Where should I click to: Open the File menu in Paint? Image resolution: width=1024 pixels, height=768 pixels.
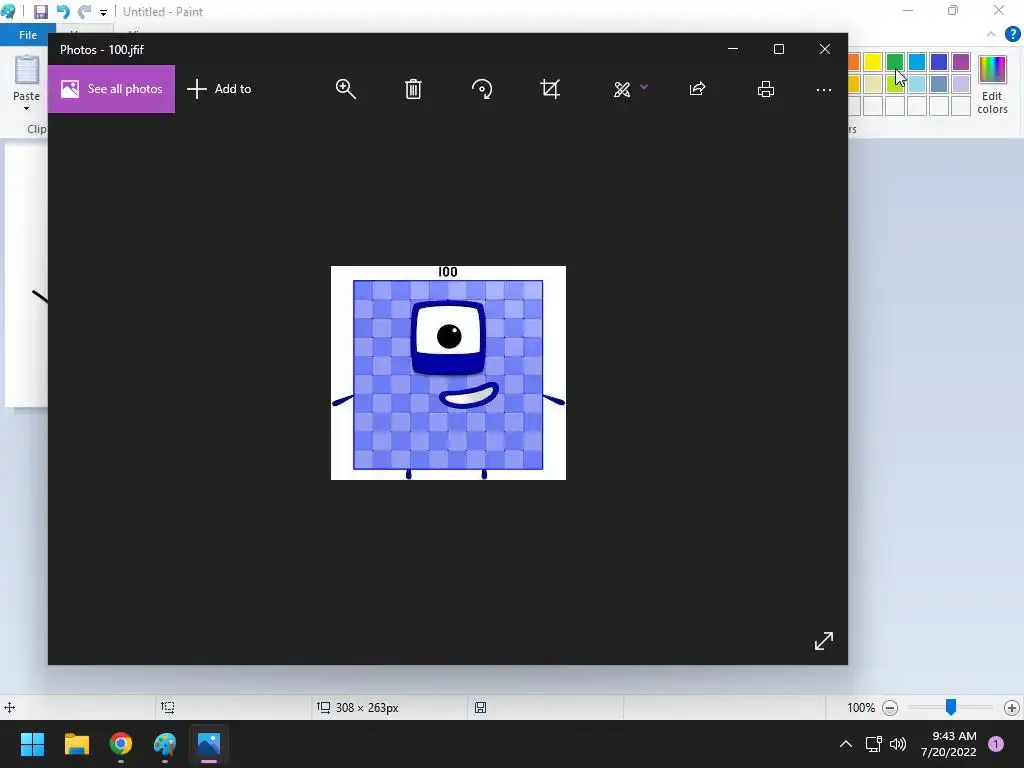coord(27,35)
